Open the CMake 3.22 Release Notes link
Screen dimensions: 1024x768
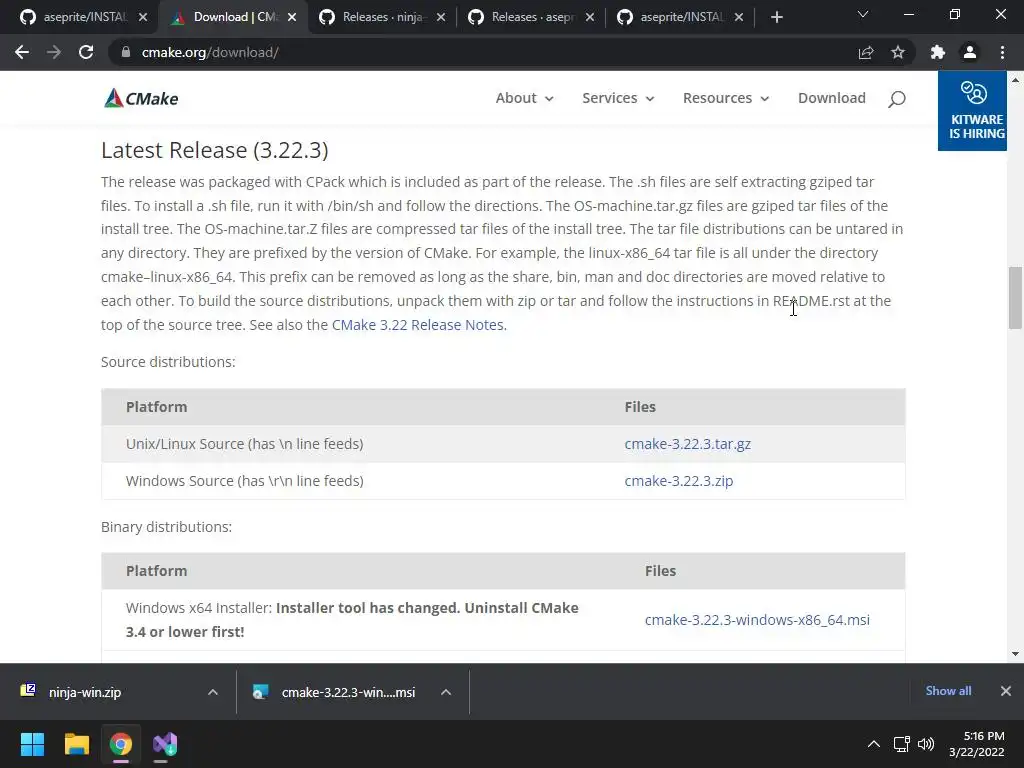418,325
